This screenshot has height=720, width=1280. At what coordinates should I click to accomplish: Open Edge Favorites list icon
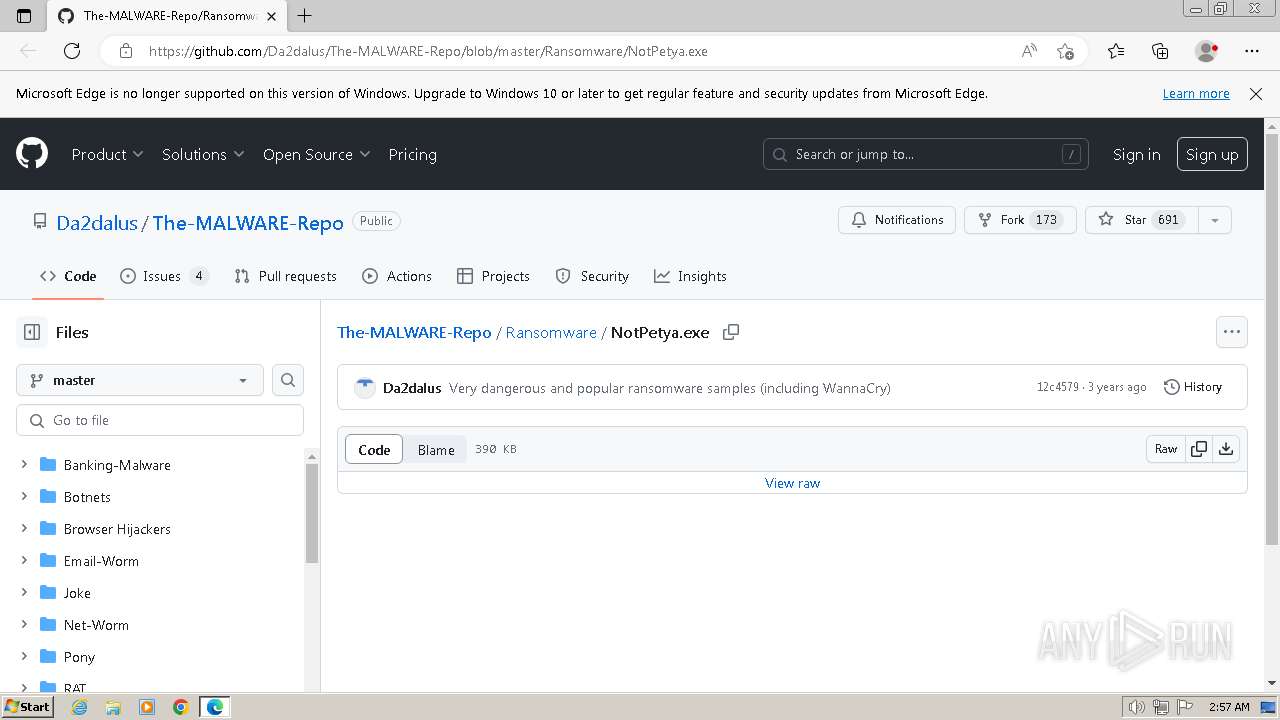pos(1116,51)
